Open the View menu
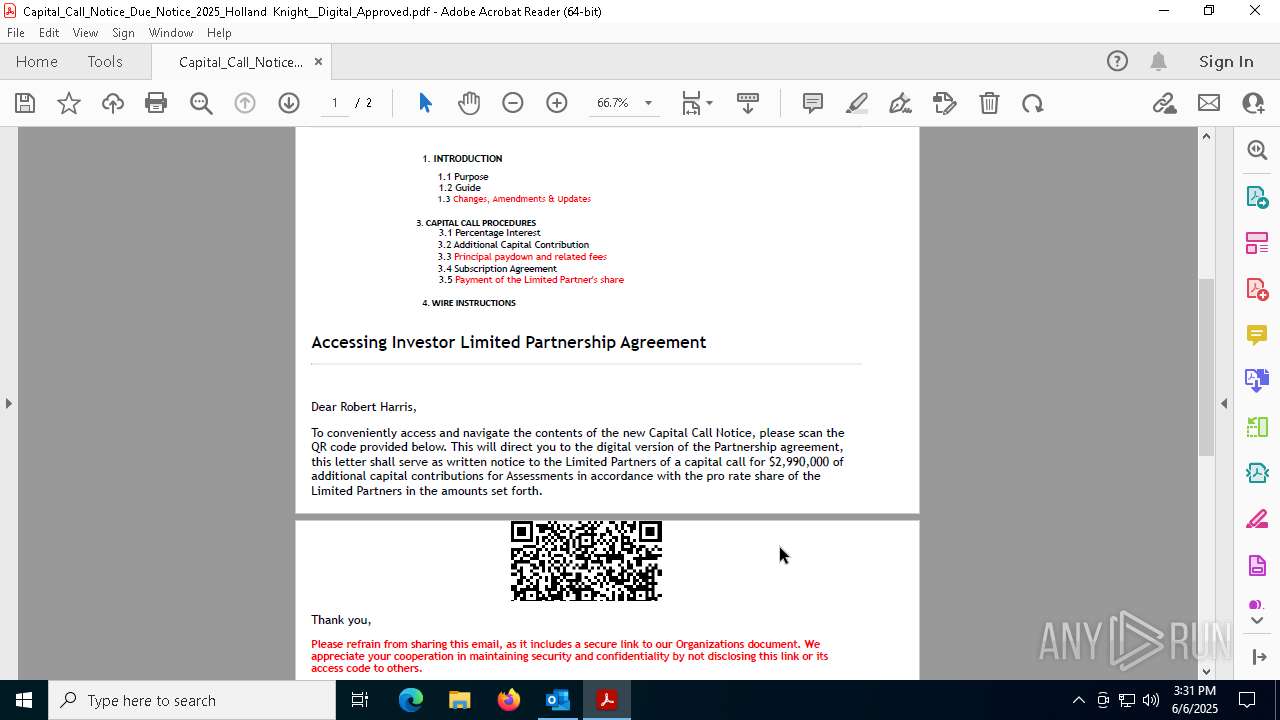The height and width of the screenshot is (720, 1280). click(x=85, y=33)
